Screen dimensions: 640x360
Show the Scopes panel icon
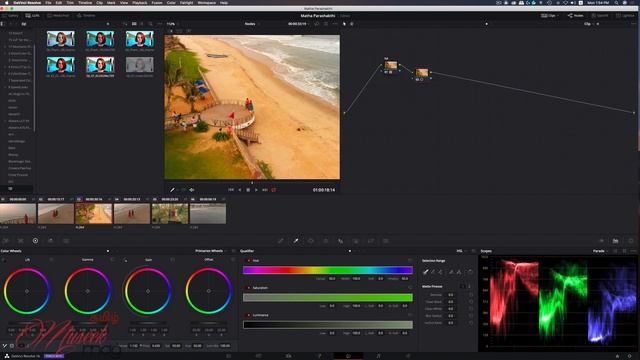tap(616, 241)
